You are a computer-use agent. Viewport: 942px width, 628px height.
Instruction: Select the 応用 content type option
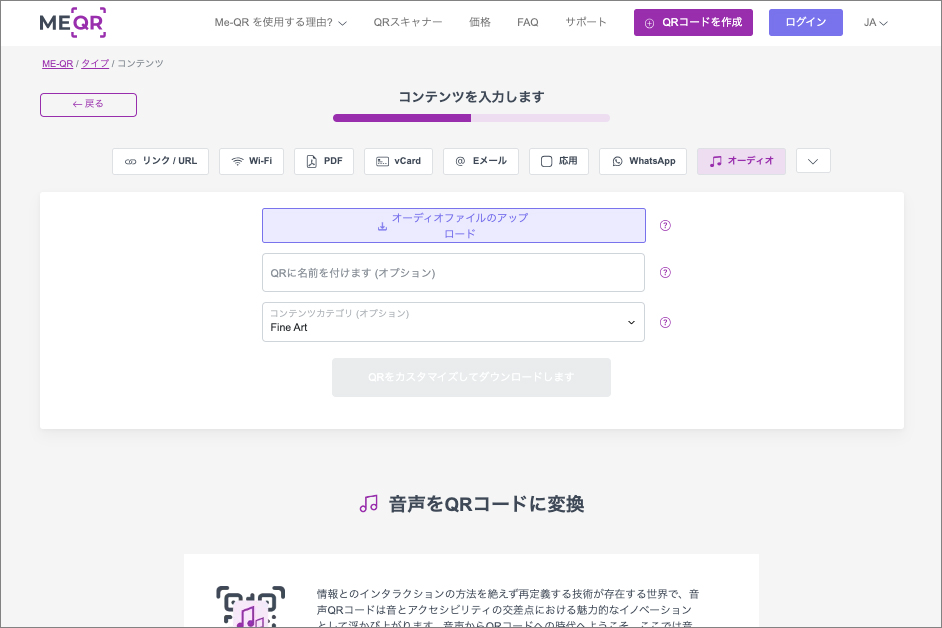coord(559,161)
